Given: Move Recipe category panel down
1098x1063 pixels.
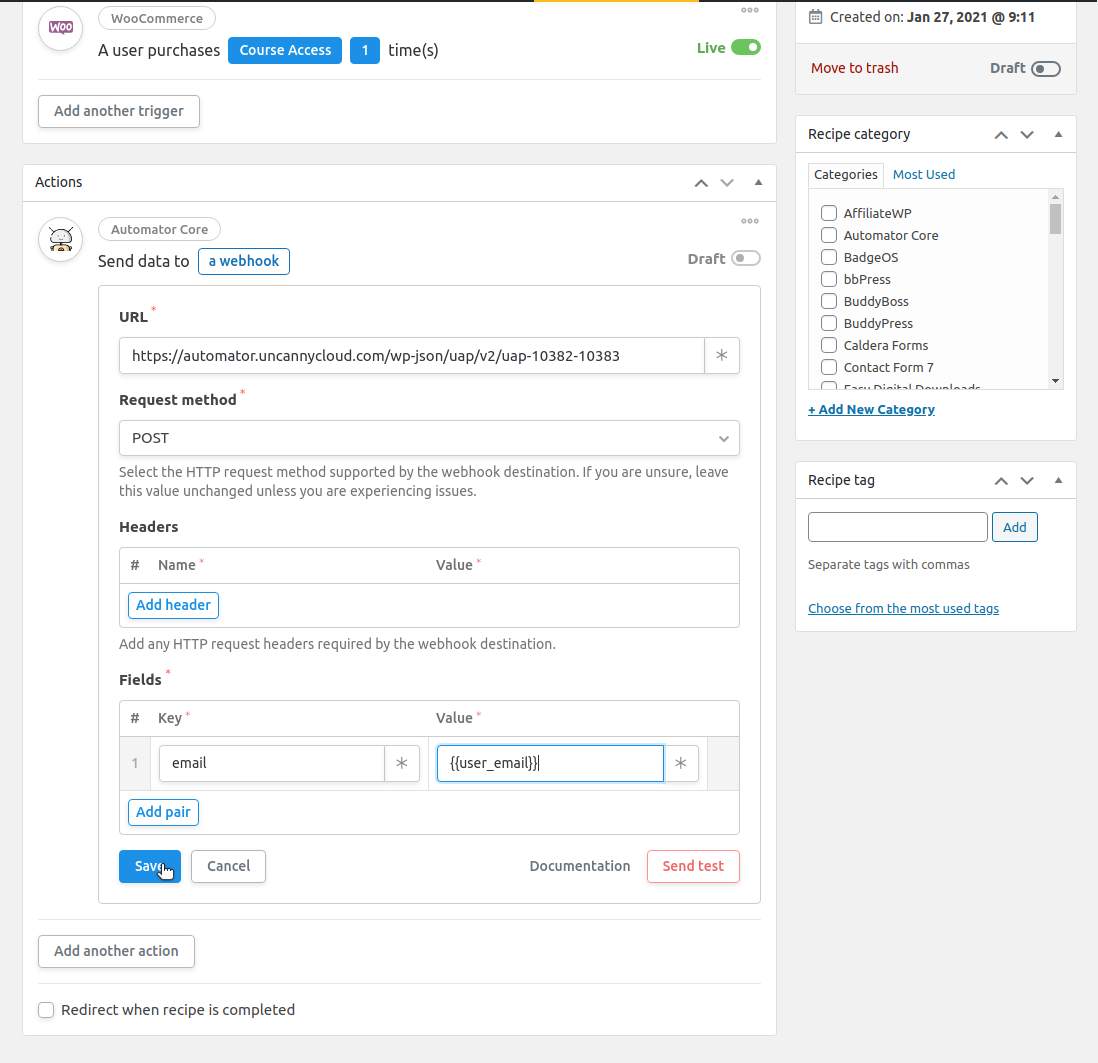Looking at the screenshot, I should click(x=1027, y=134).
